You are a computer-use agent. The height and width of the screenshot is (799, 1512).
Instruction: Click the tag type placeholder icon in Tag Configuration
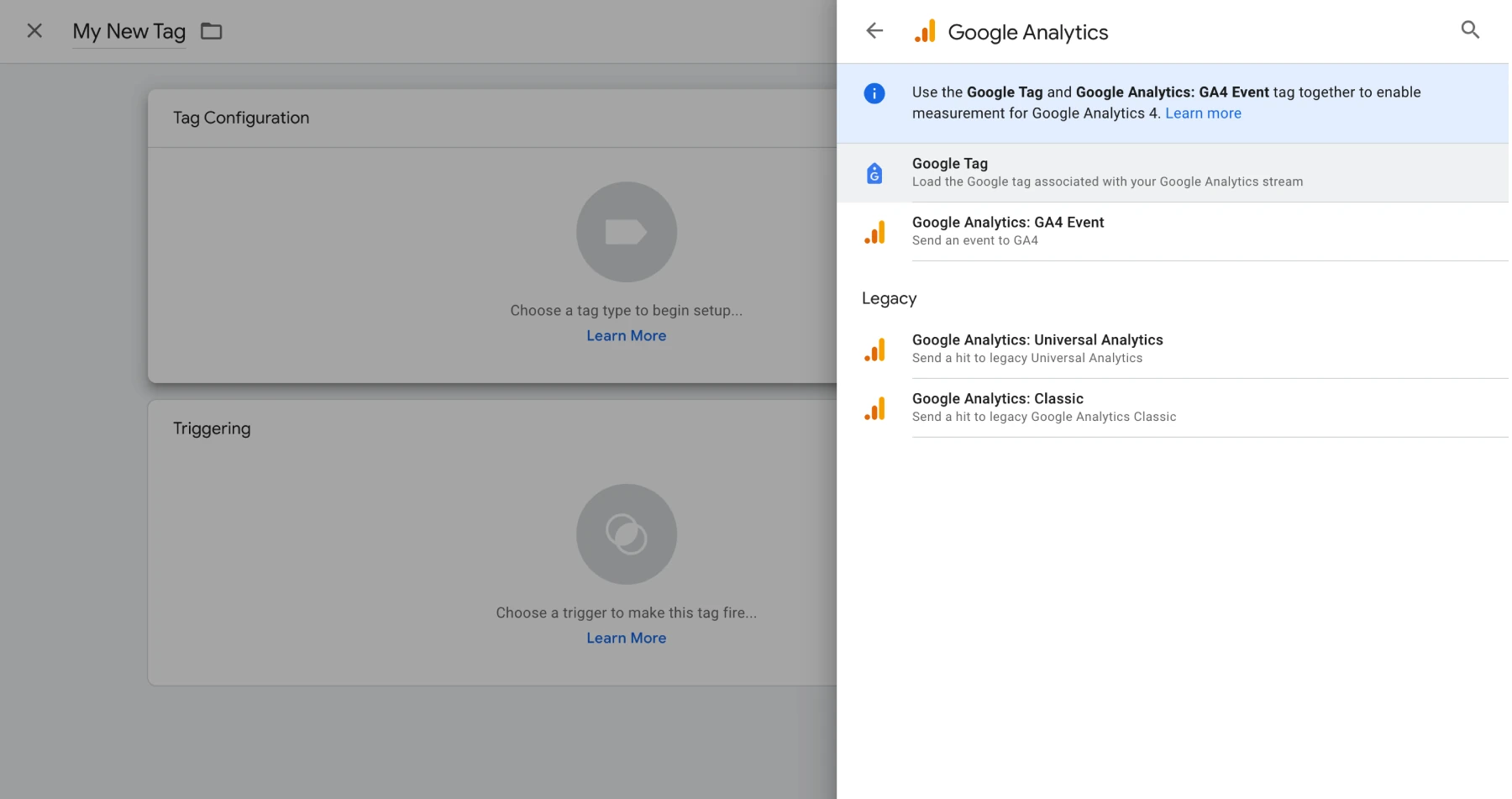pyautogui.click(x=627, y=232)
